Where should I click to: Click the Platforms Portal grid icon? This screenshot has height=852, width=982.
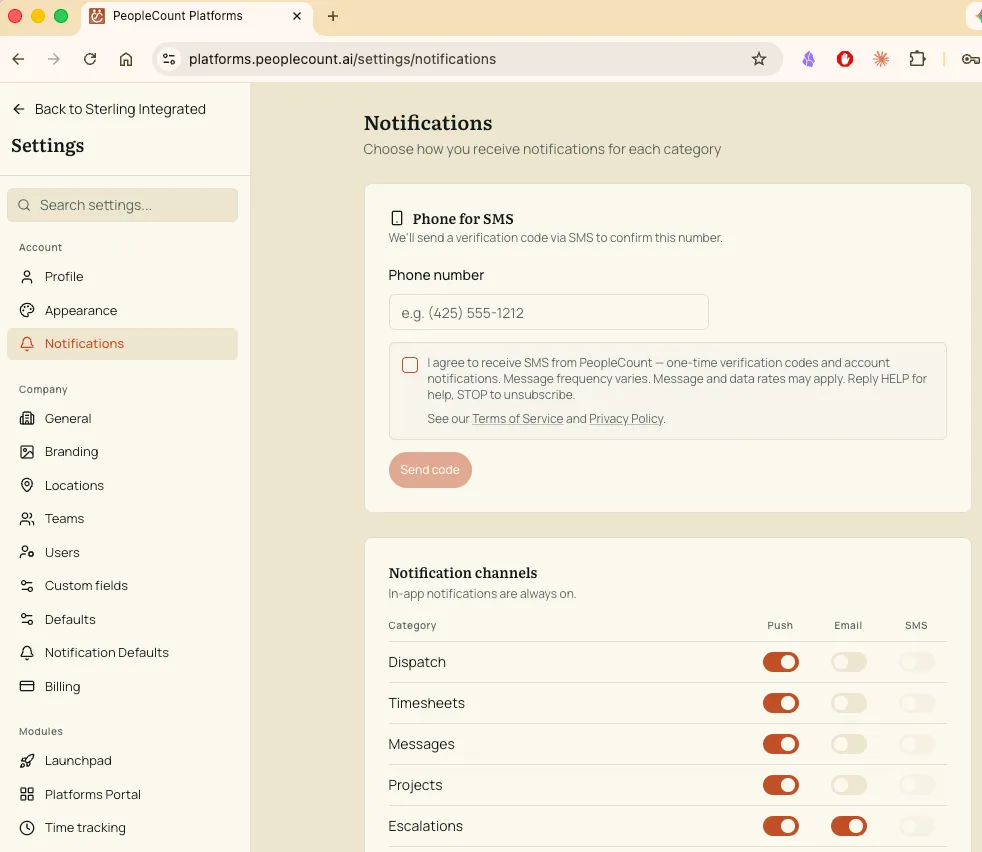tap(27, 794)
